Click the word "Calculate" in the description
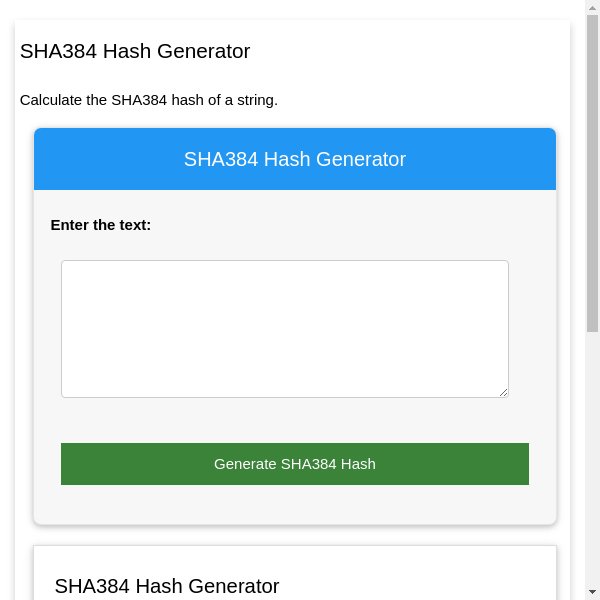This screenshot has width=600, height=600. point(52,100)
